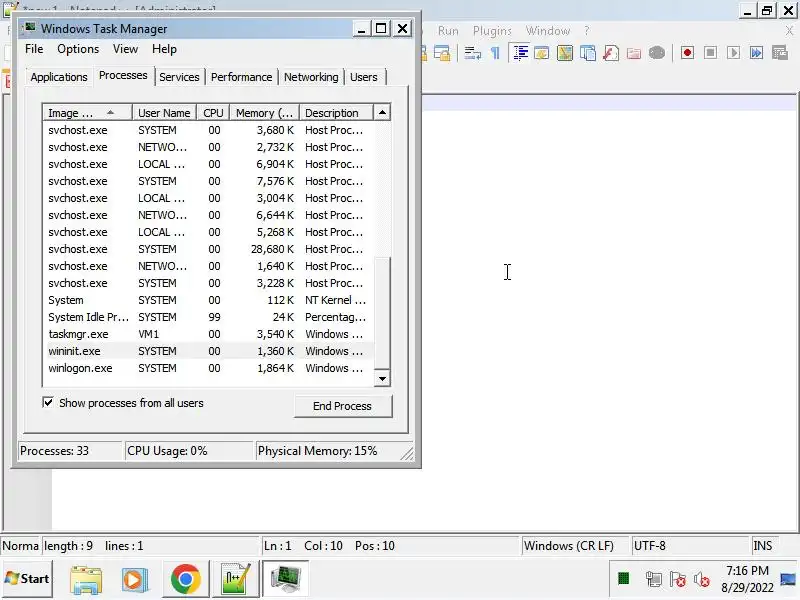Switch to the Performance tab
The image size is (800, 600).
point(241,77)
